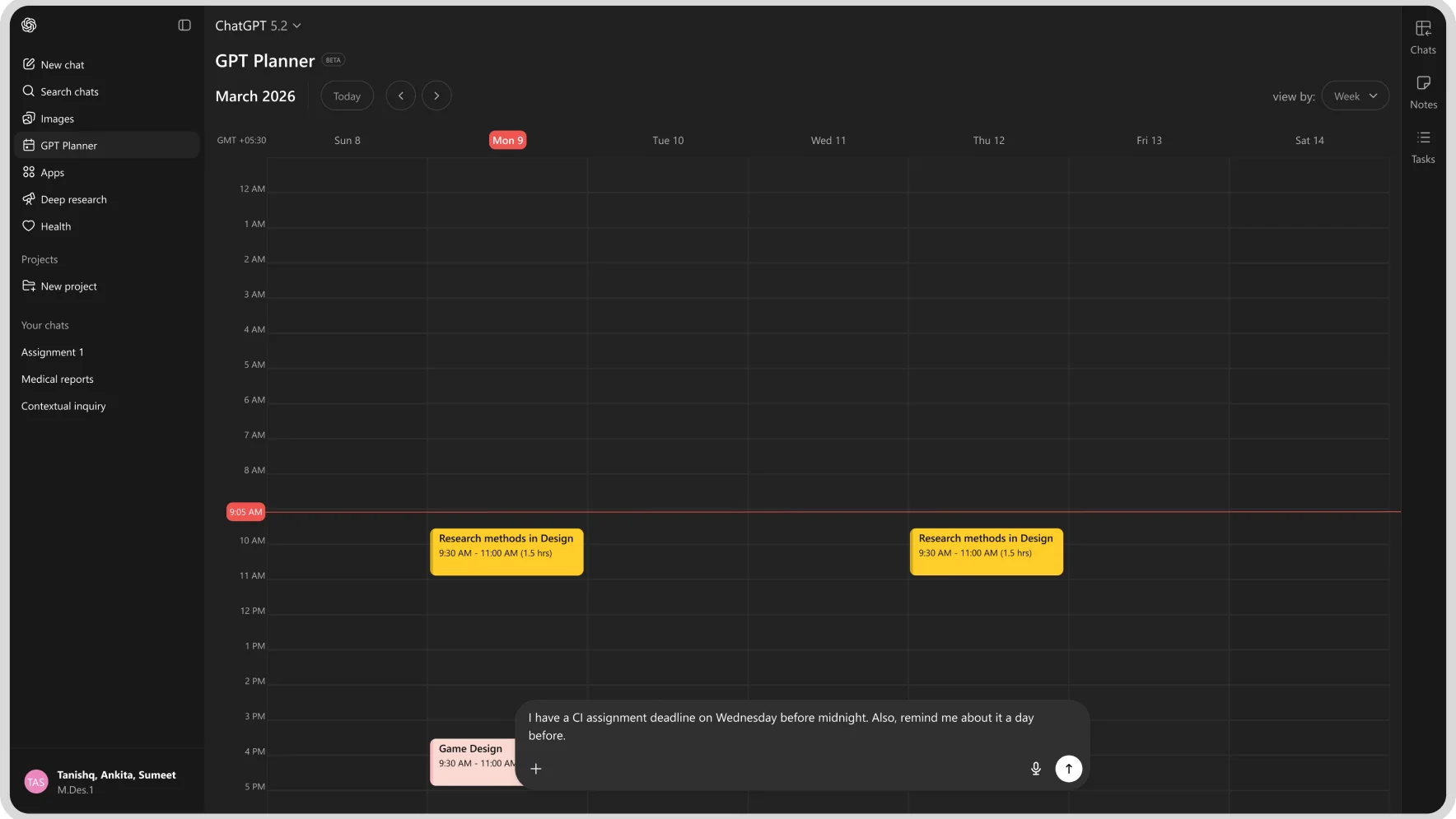
Task: Select GPT Planner in the sidebar
Action: [x=107, y=145]
